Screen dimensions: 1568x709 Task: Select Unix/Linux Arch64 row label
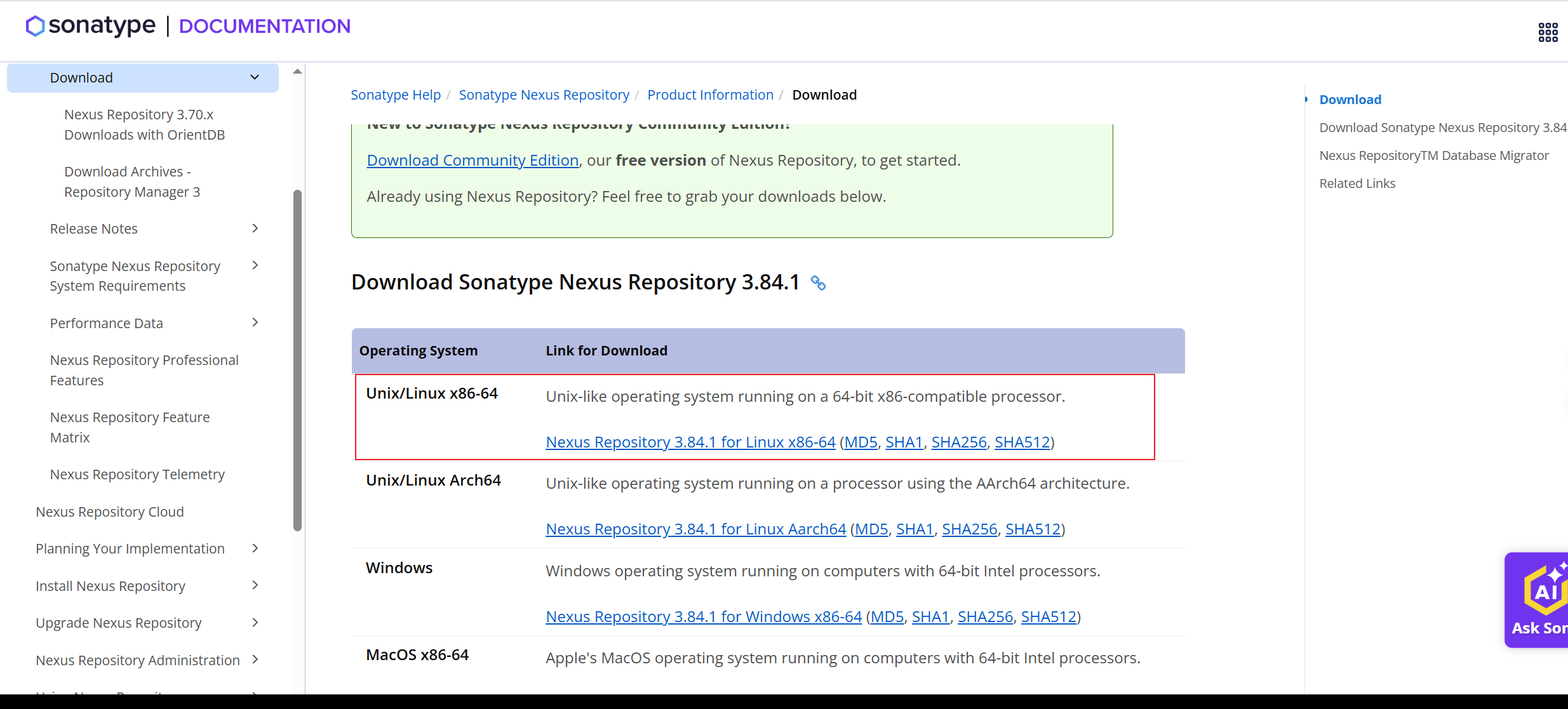[433, 480]
